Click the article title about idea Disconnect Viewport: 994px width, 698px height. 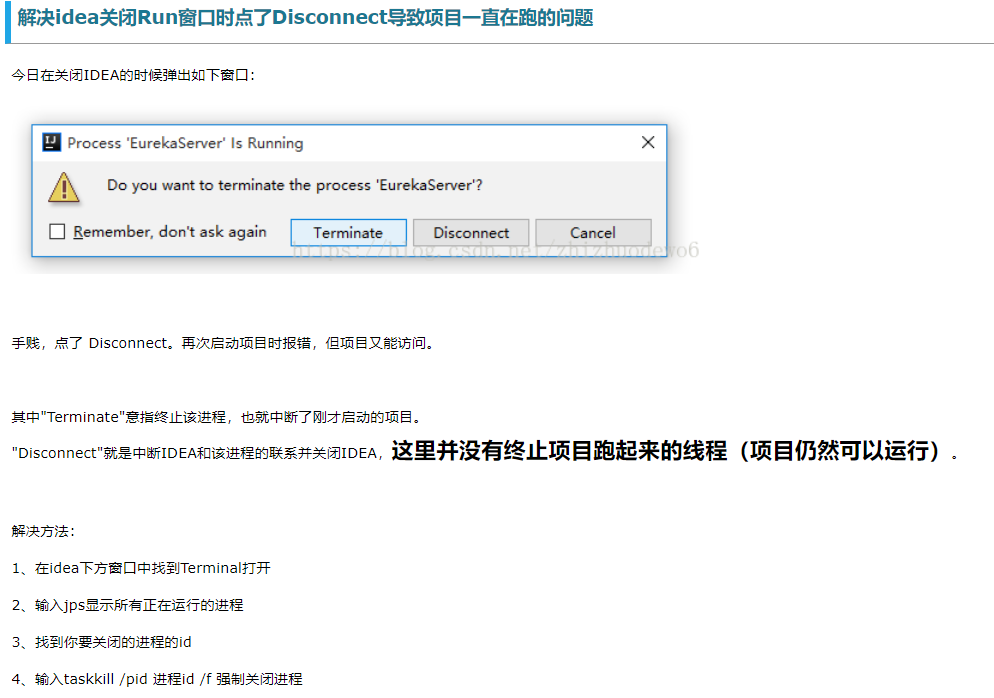(305, 17)
